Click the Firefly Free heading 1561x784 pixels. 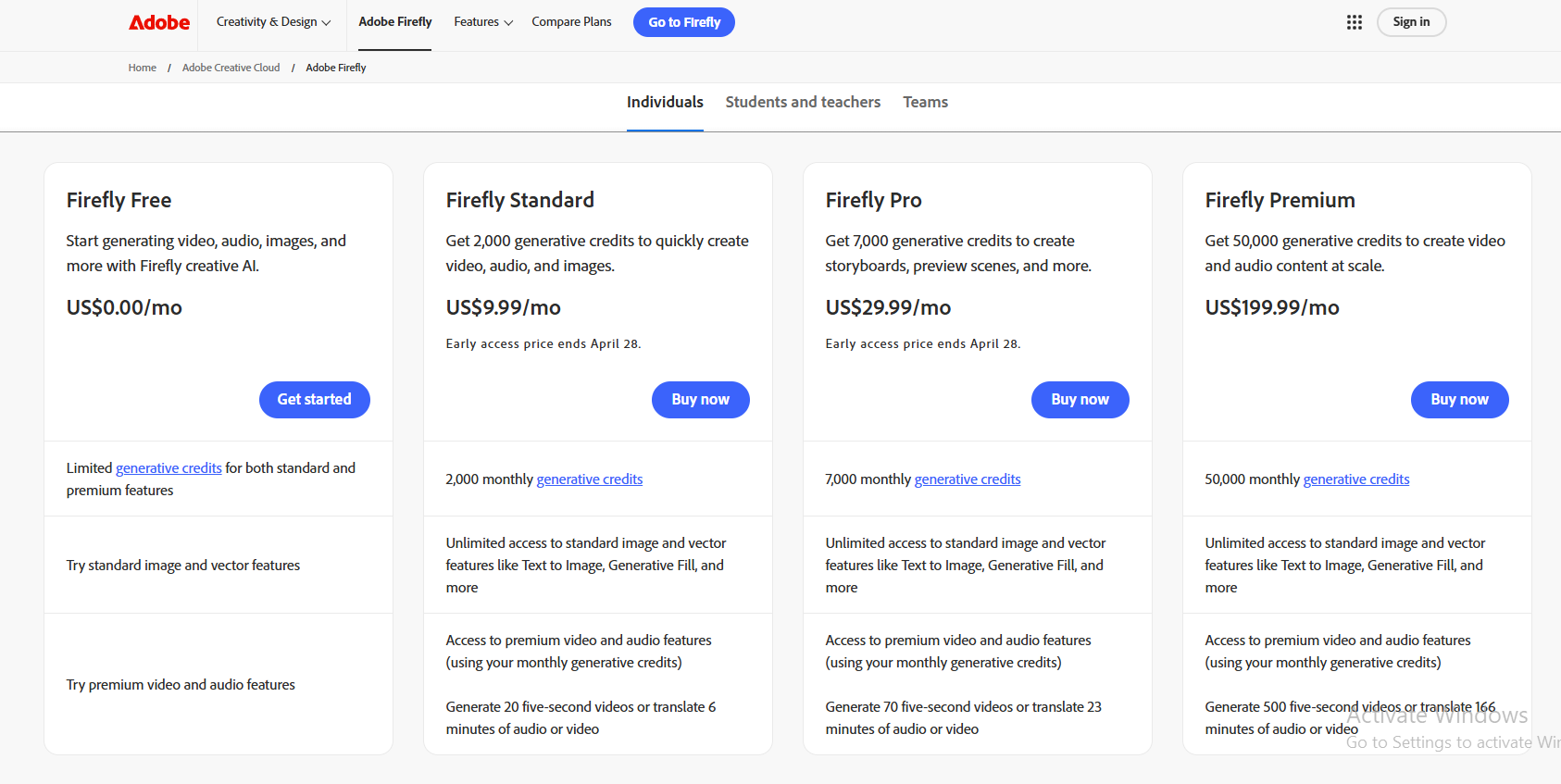click(119, 200)
